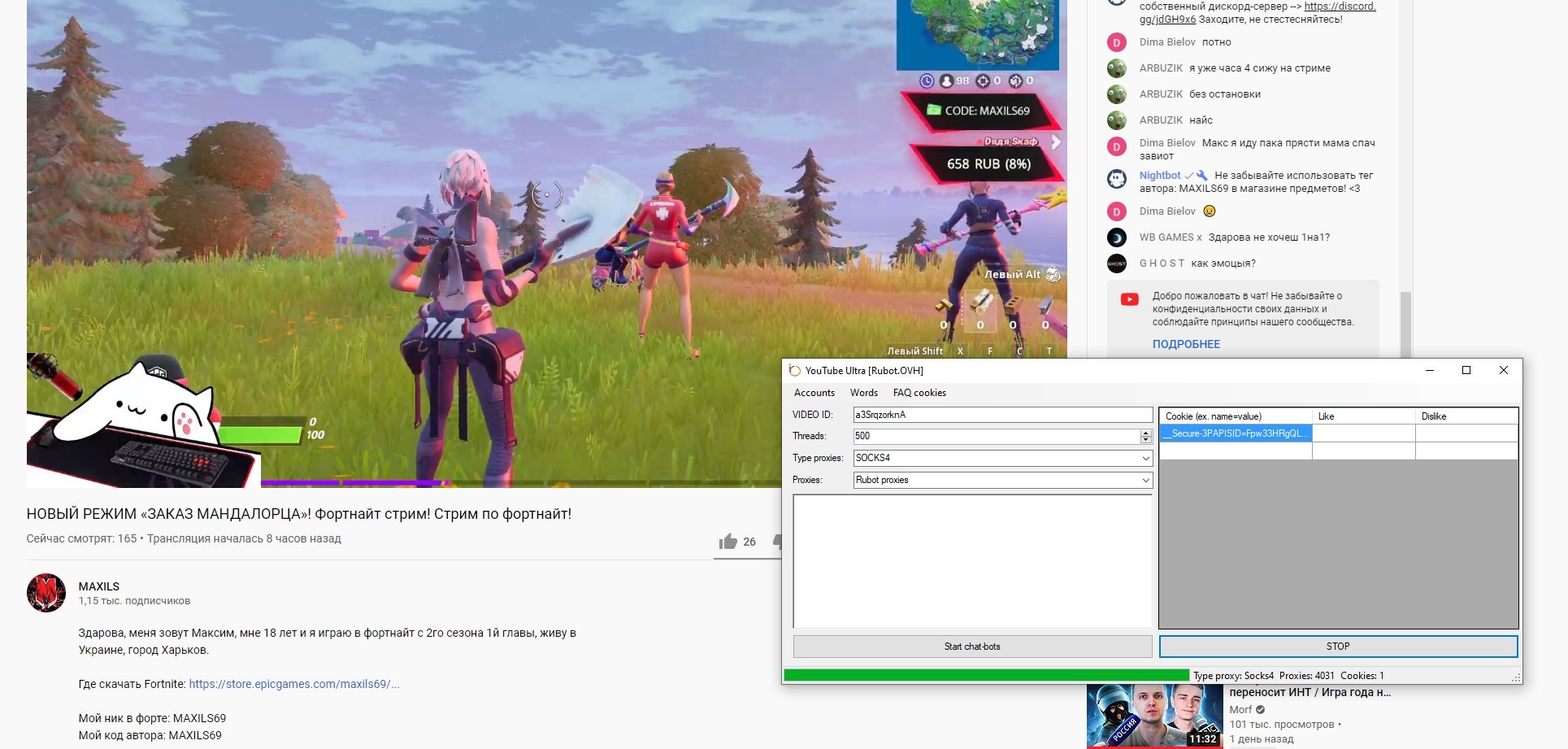Open the FAQ cookies menu
Viewport: 1568px width, 749px height.
tap(919, 393)
